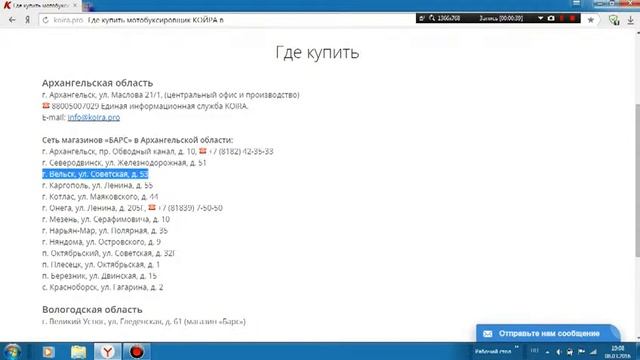Select 'Сеть магазинов «БАРС»' subheading
The image size is (640, 360).
pyautogui.click(x=138, y=140)
